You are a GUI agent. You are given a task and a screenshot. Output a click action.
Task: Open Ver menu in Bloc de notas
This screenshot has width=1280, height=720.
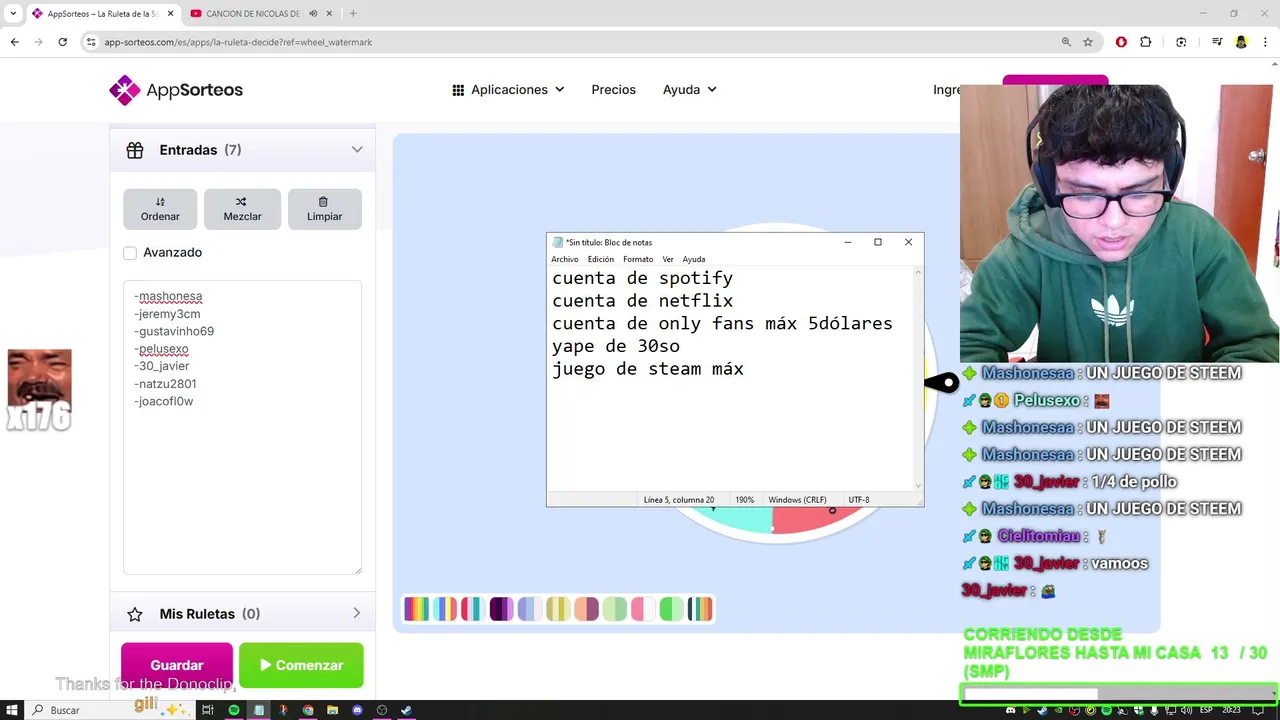[x=668, y=259]
